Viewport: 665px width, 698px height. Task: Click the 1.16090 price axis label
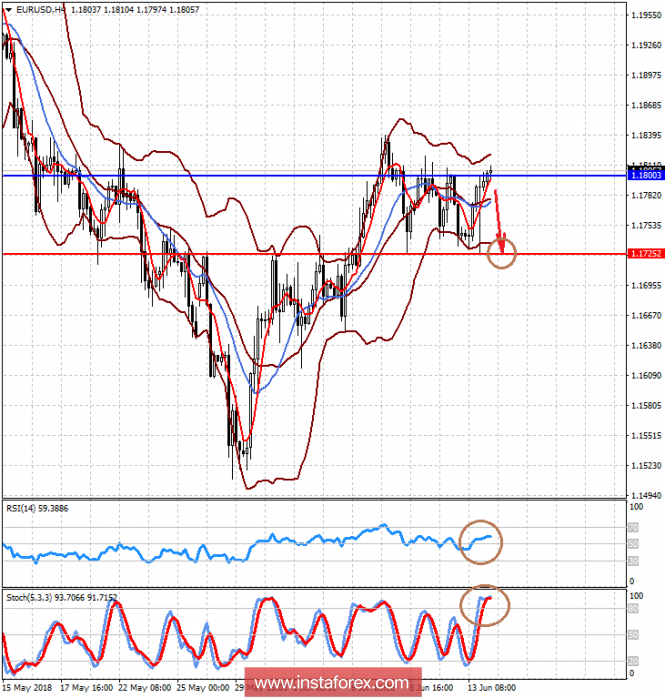pos(646,375)
